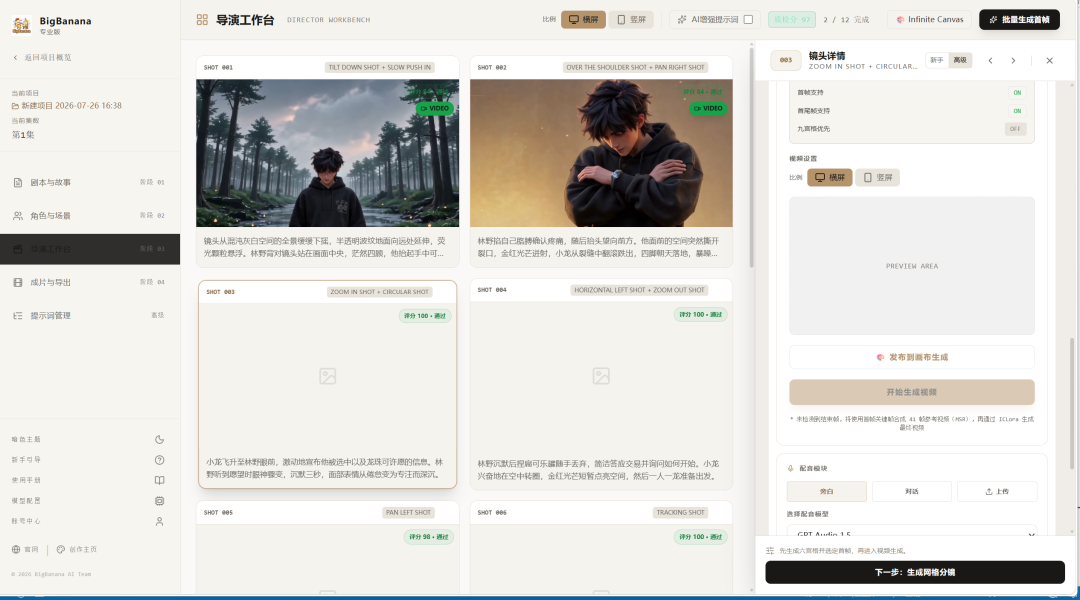The width and height of the screenshot is (1080, 600).
Task: Click SHOT 004 image placeholder icon
Action: click(601, 376)
